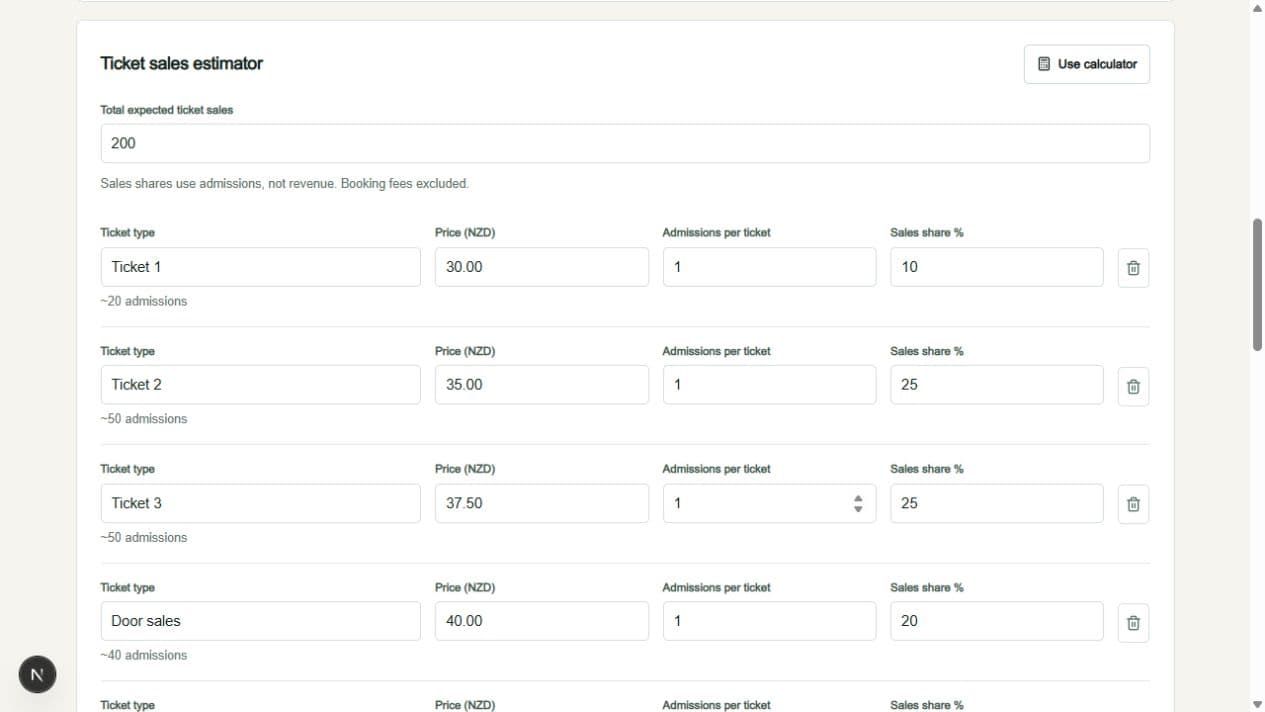This screenshot has height=712, width=1265.
Task: Edit the 30.00 price field
Action: (x=541, y=267)
